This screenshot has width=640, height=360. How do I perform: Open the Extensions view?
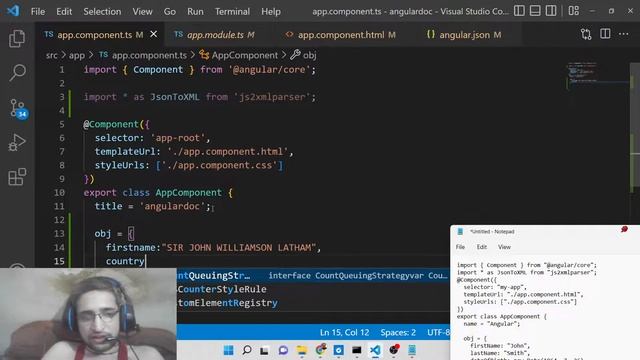click(x=17, y=177)
